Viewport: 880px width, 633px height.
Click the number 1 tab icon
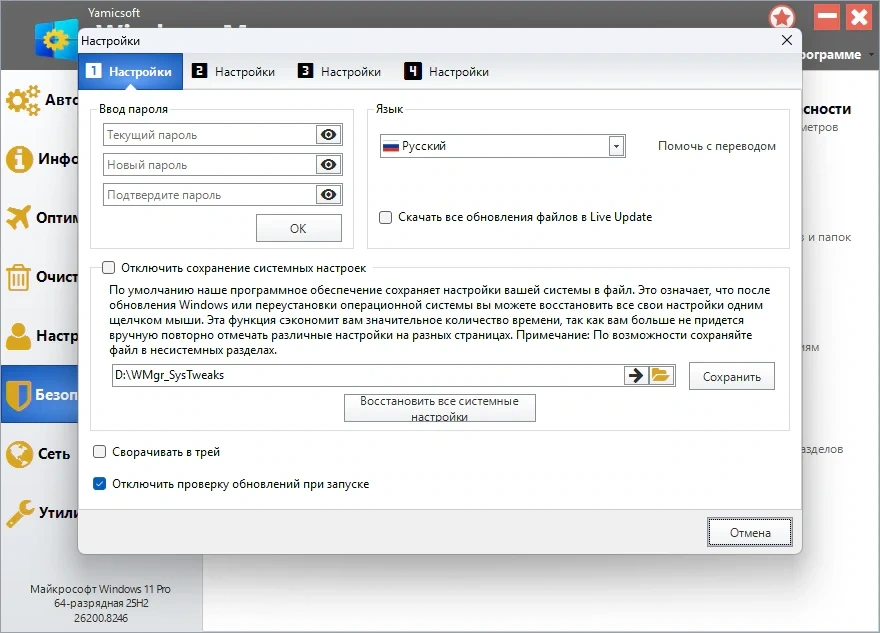point(93,71)
